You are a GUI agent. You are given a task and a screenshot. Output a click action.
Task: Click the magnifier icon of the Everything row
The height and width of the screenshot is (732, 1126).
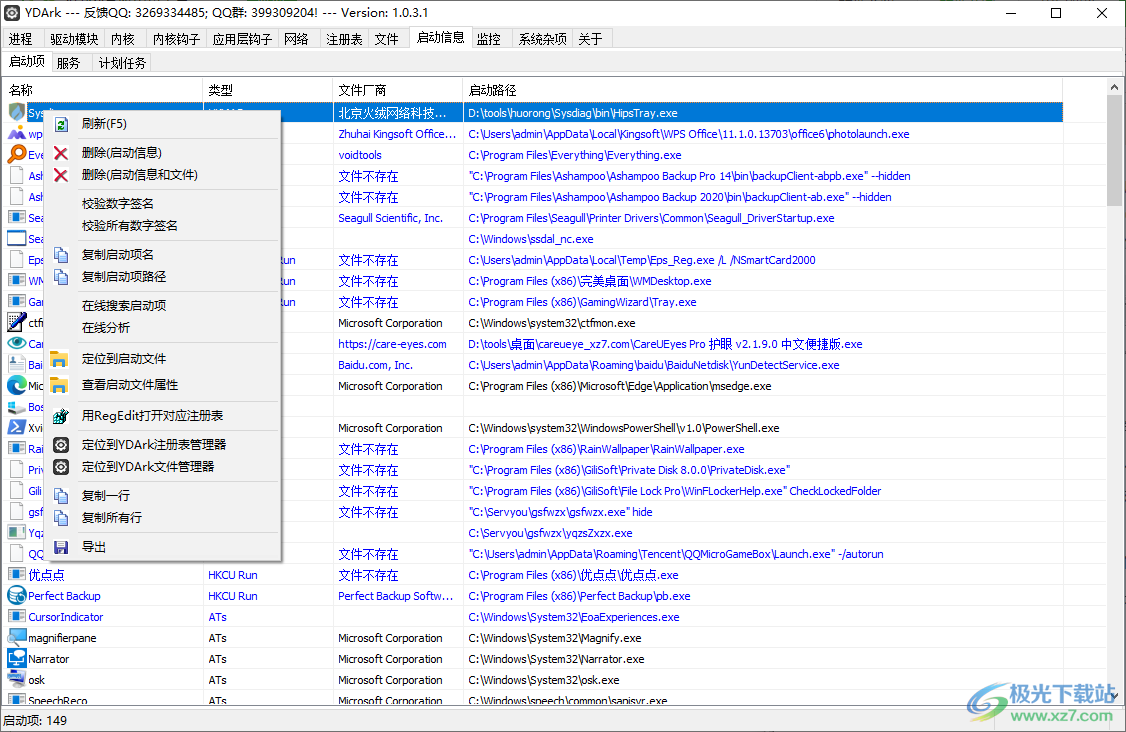click(x=17, y=154)
